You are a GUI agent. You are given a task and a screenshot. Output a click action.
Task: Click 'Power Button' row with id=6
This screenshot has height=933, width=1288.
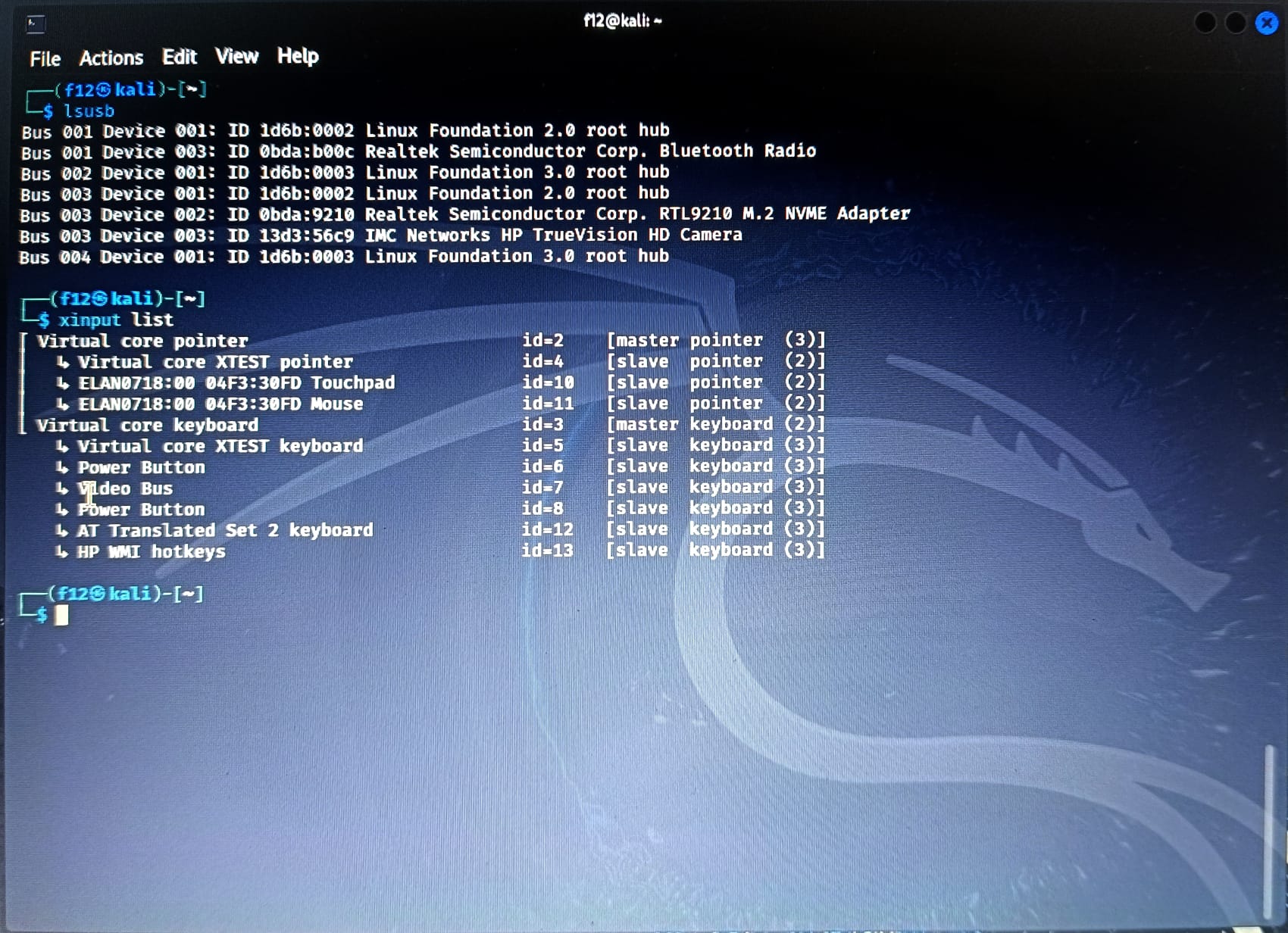[x=440, y=467]
